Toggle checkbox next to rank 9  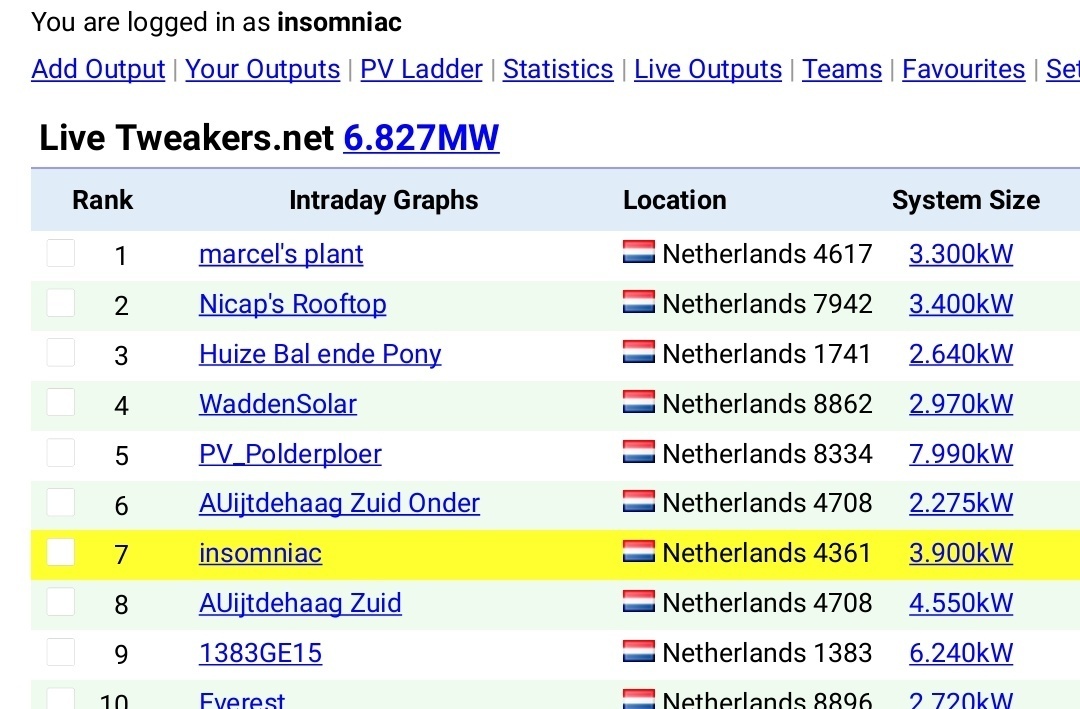[x=61, y=652]
